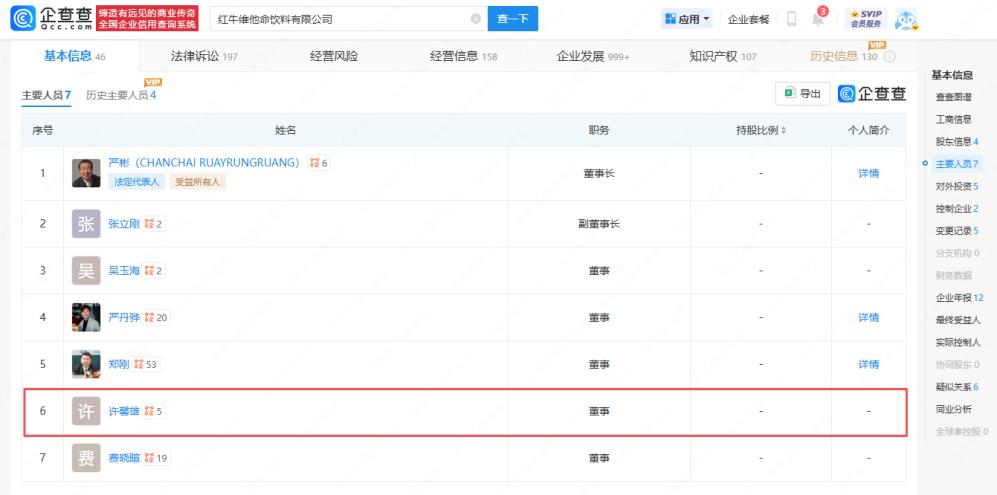
Task: Click the 许 avatar tile
Action: tap(86, 411)
